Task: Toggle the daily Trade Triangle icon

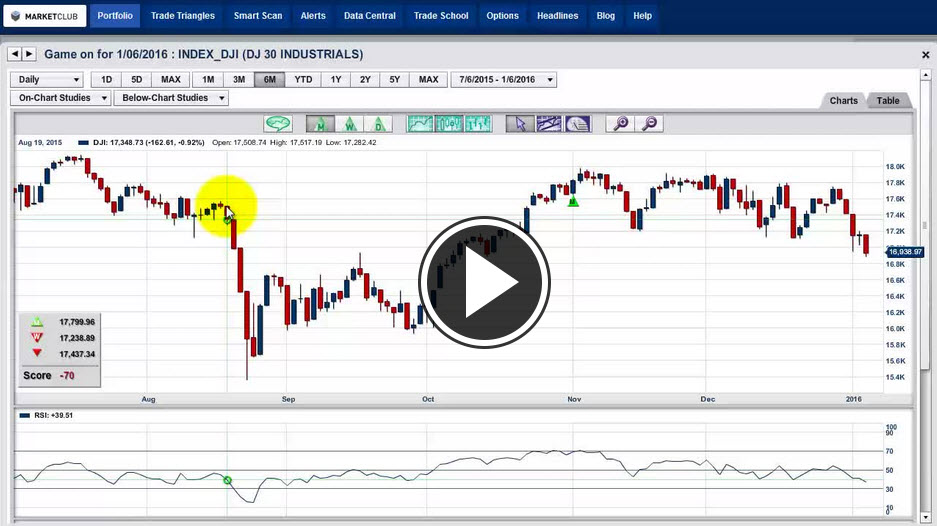Action: coord(378,124)
